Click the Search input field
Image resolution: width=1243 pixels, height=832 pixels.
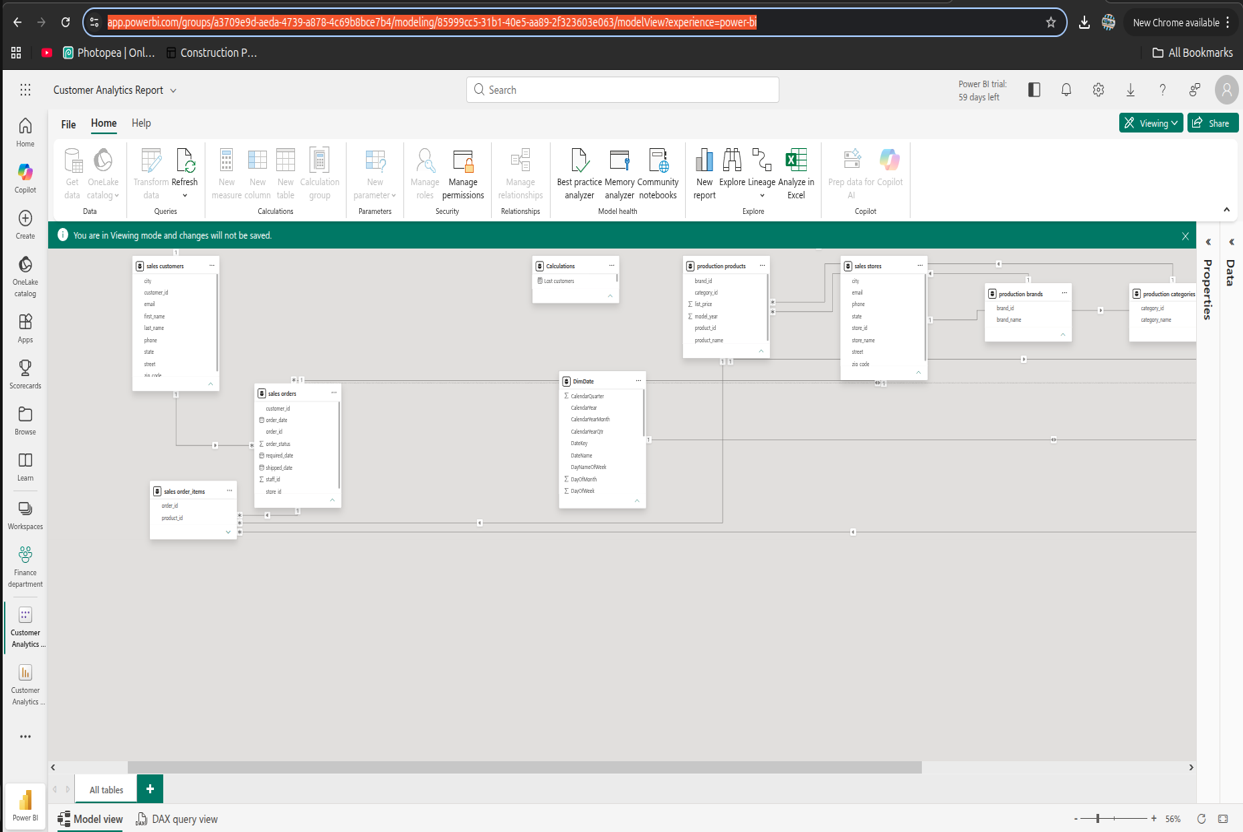(x=622, y=90)
